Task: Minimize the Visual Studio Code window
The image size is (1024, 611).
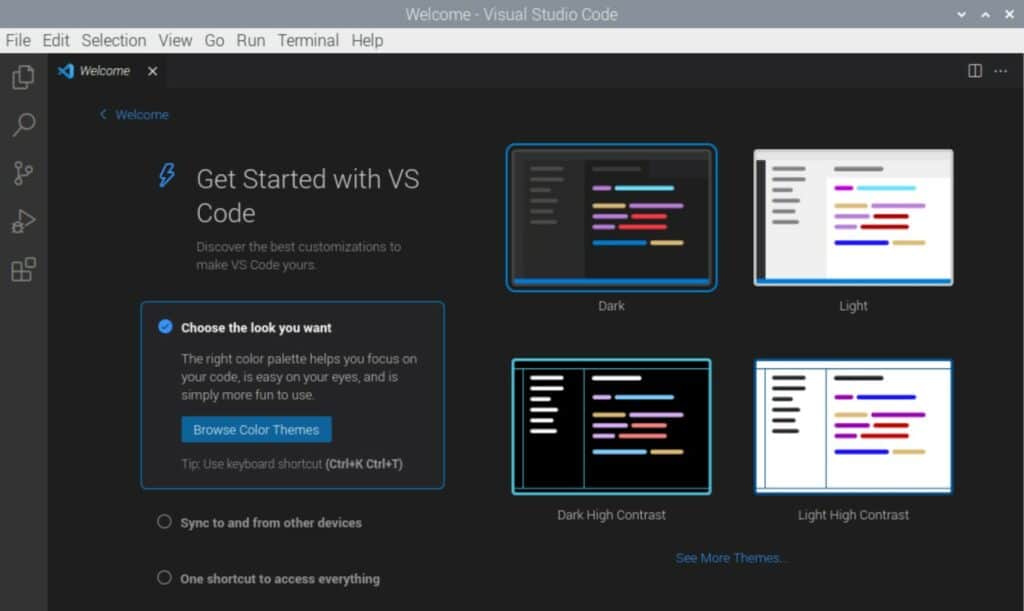Action: tap(961, 14)
